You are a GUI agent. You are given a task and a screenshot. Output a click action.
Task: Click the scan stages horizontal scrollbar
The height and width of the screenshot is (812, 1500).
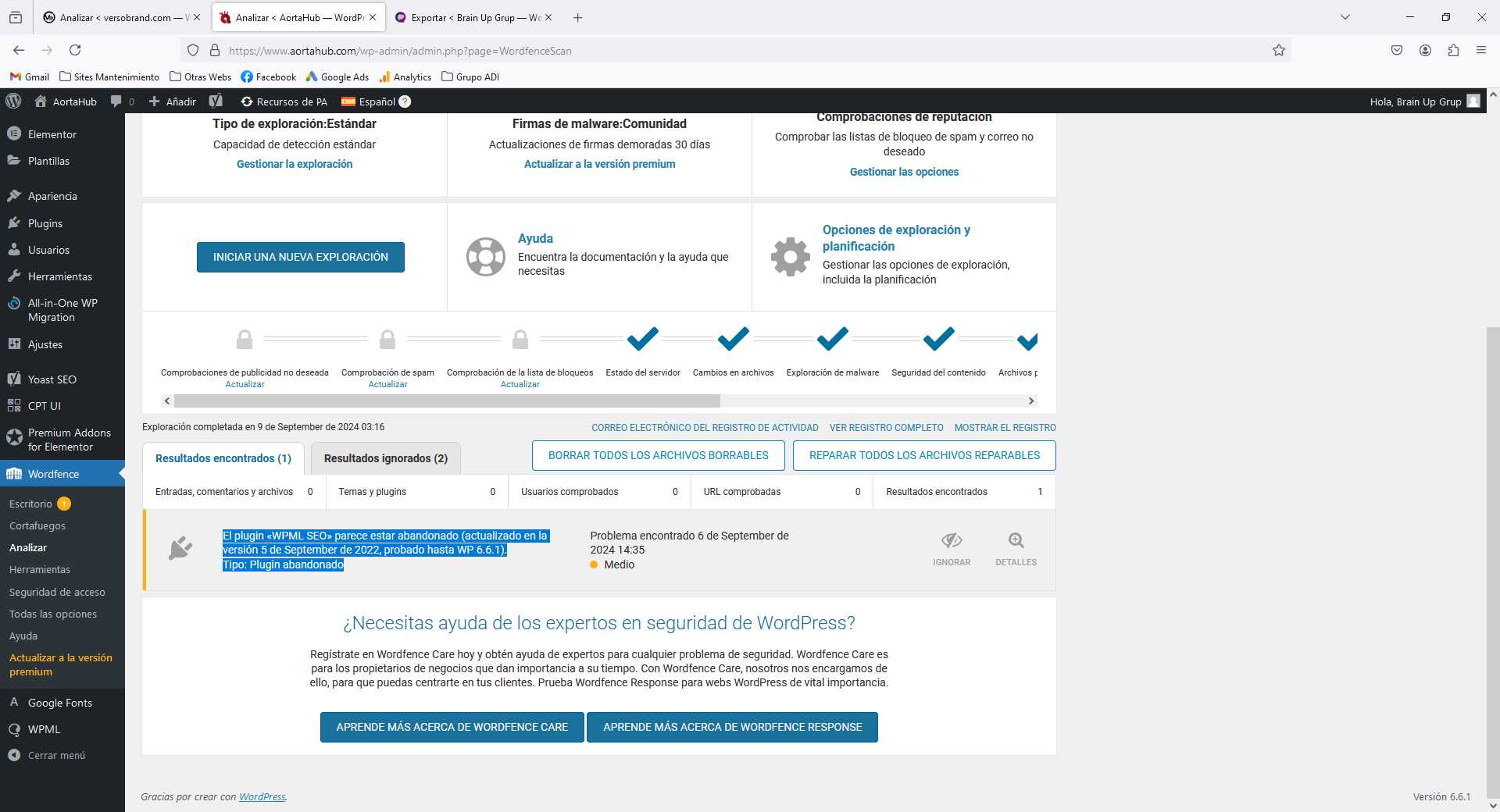tap(447, 401)
